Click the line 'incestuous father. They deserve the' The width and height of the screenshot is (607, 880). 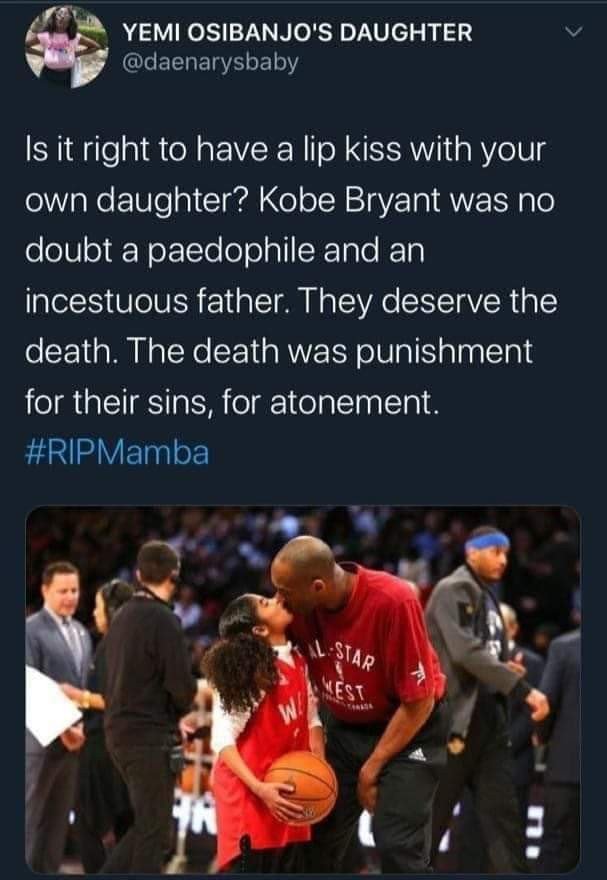(291, 301)
